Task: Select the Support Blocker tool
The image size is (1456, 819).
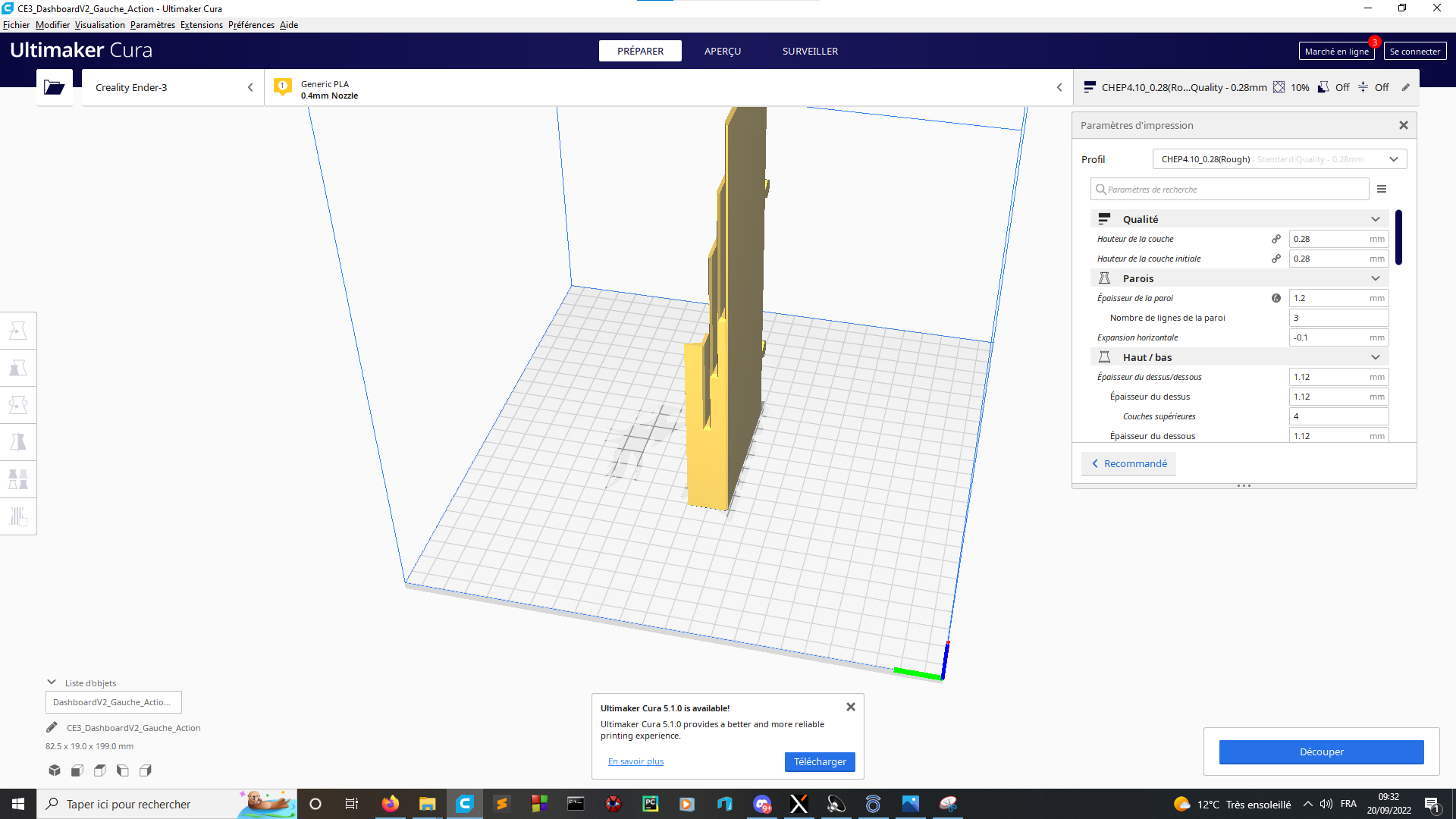Action: 18,516
